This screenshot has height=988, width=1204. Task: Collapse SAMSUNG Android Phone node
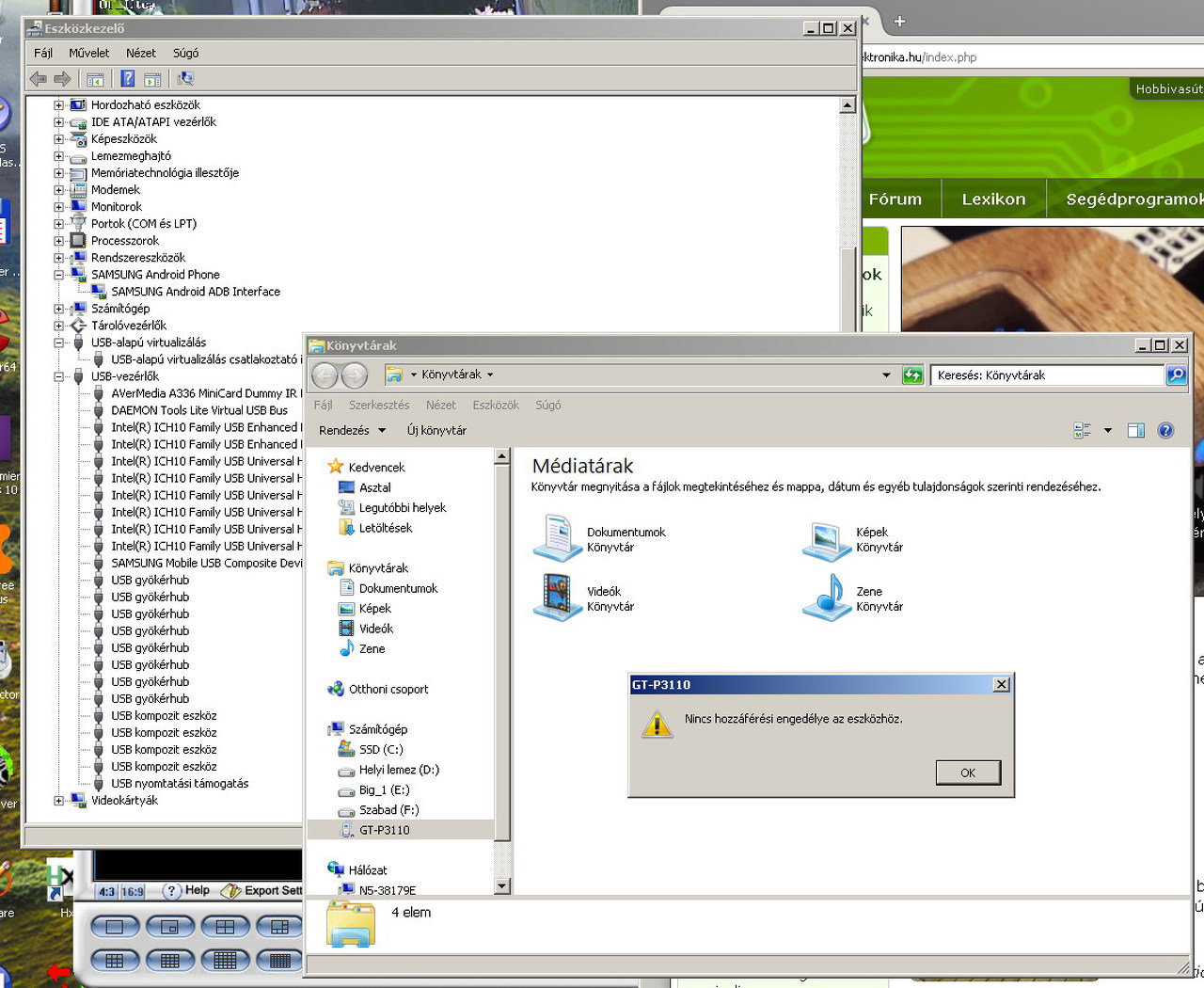[59, 275]
